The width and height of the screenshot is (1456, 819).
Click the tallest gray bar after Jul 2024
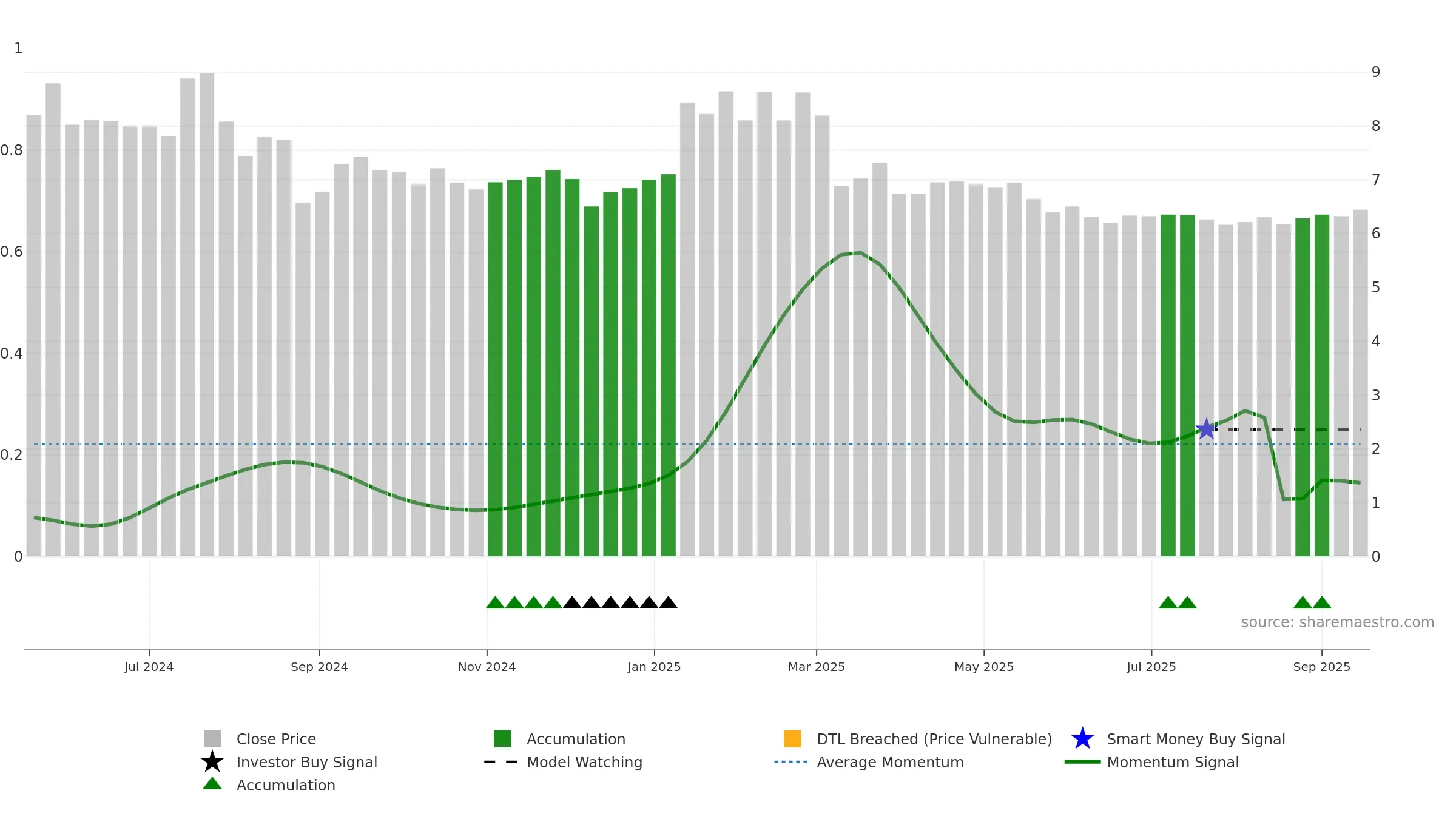[207, 314]
